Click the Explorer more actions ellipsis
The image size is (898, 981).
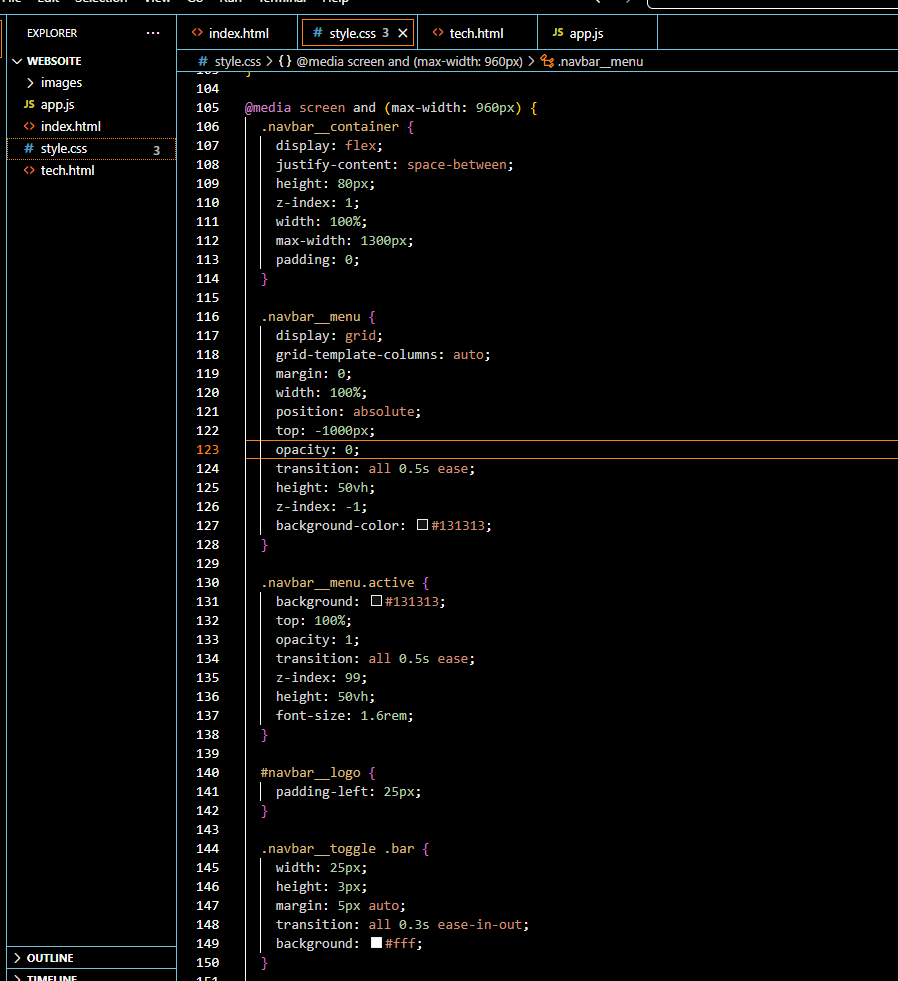click(152, 33)
